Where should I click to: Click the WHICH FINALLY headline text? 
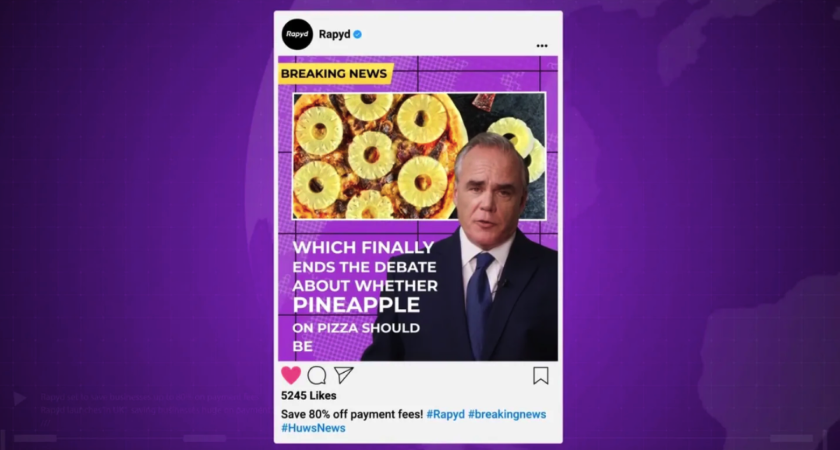click(363, 248)
